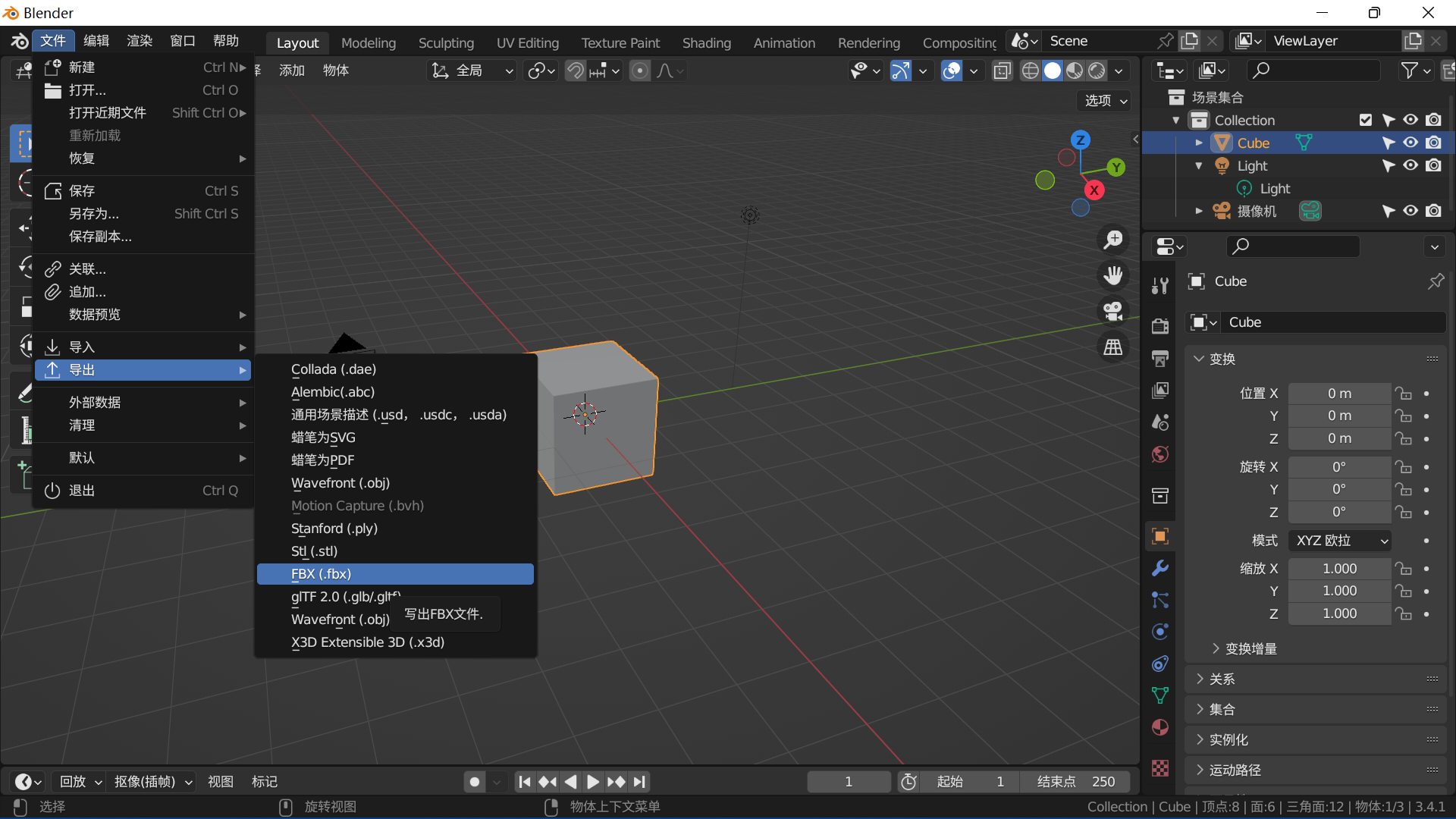
Task: Open the Output properties tab icon
Action: coord(1159,358)
